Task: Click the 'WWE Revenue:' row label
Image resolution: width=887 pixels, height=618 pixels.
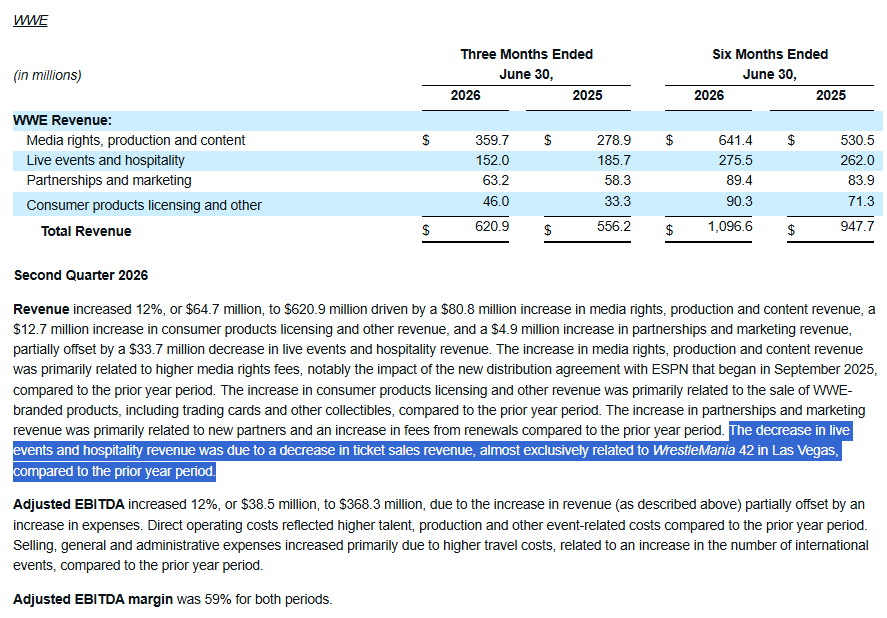Action: click(x=63, y=120)
